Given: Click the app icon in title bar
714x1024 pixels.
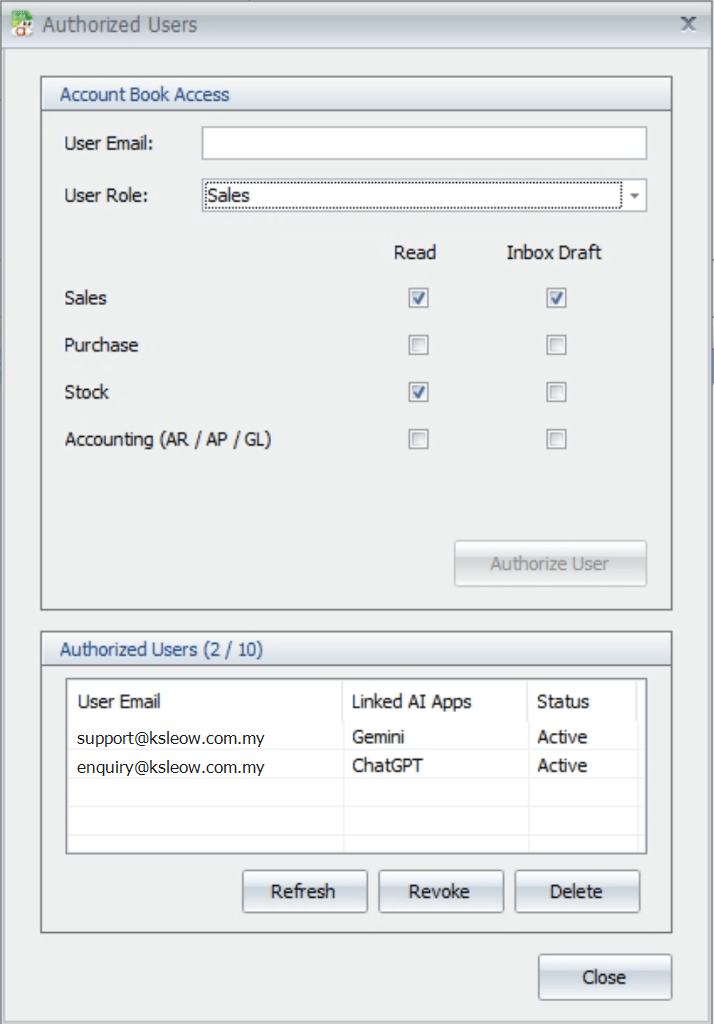Looking at the screenshot, I should click(22, 24).
